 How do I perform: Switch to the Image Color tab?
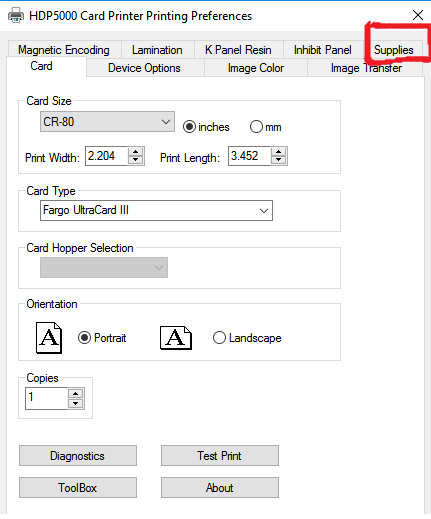point(256,68)
